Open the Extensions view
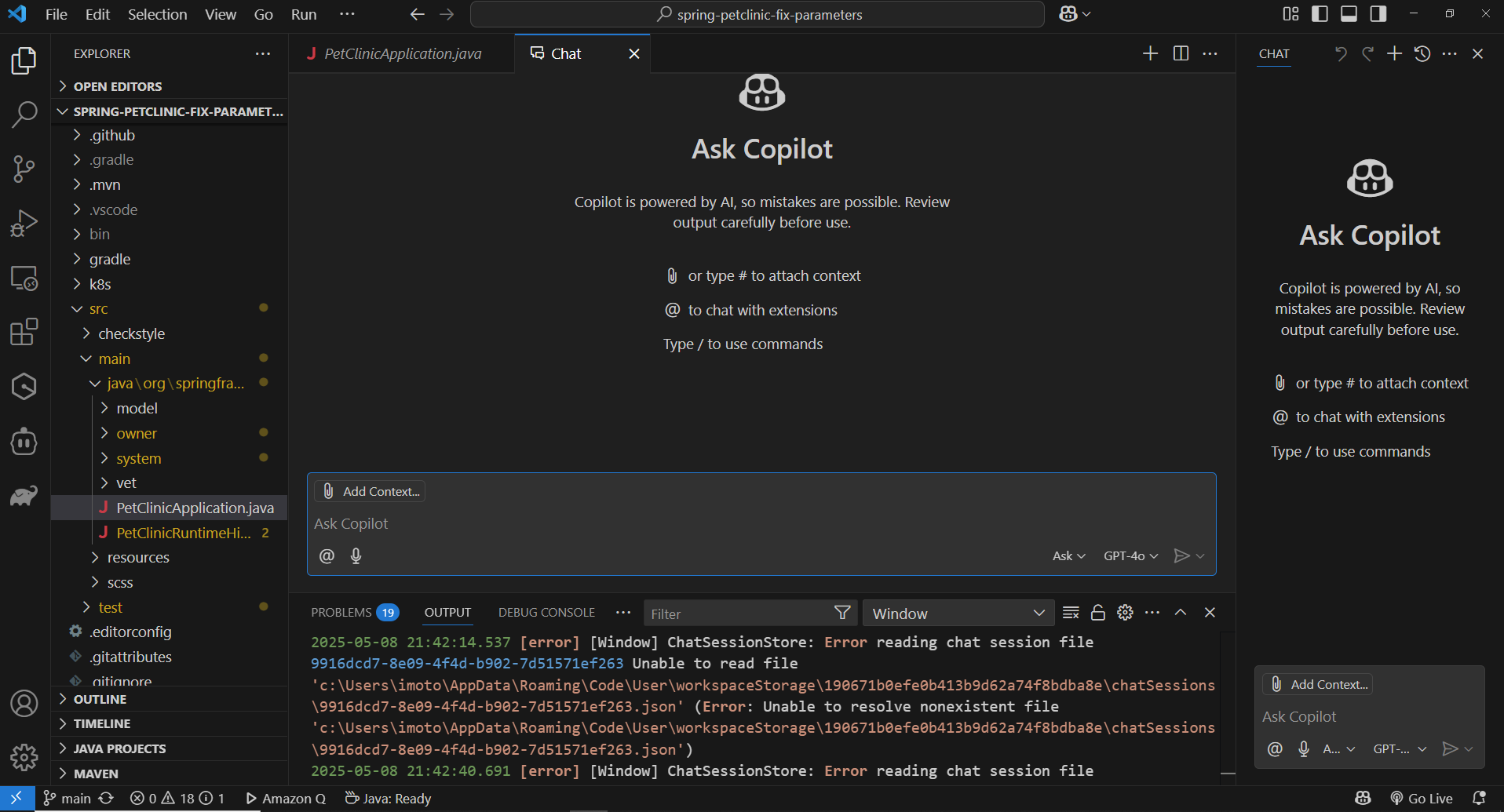 pyautogui.click(x=24, y=332)
